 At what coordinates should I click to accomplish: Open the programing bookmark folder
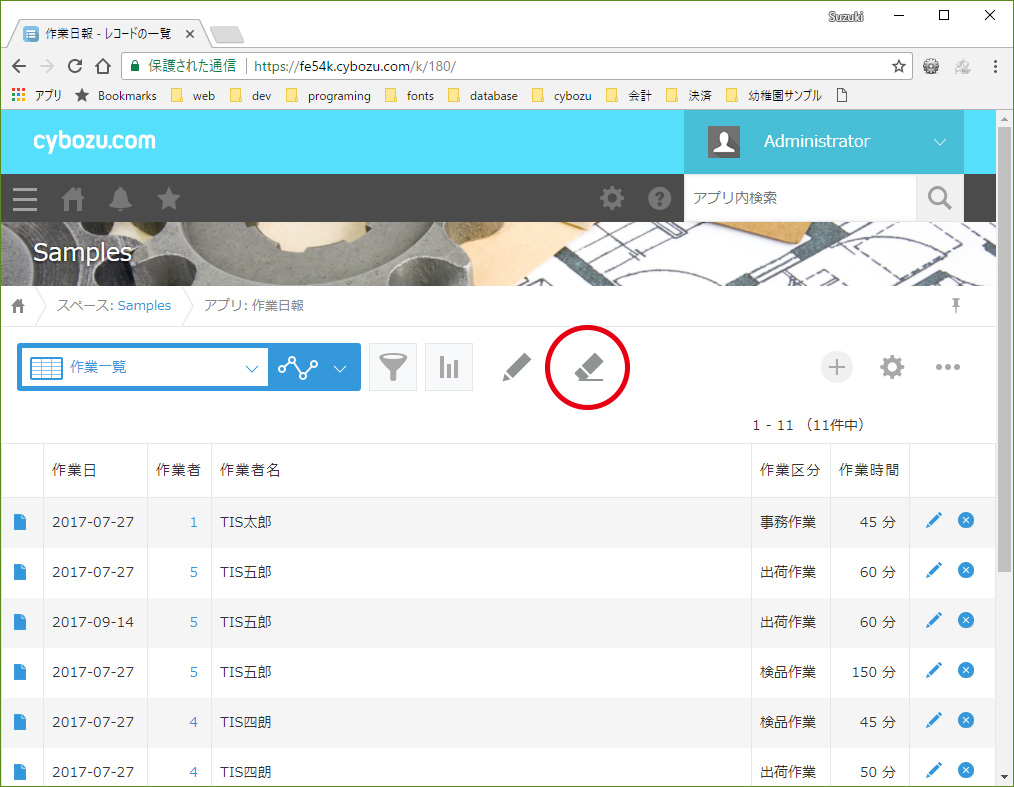[x=329, y=96]
